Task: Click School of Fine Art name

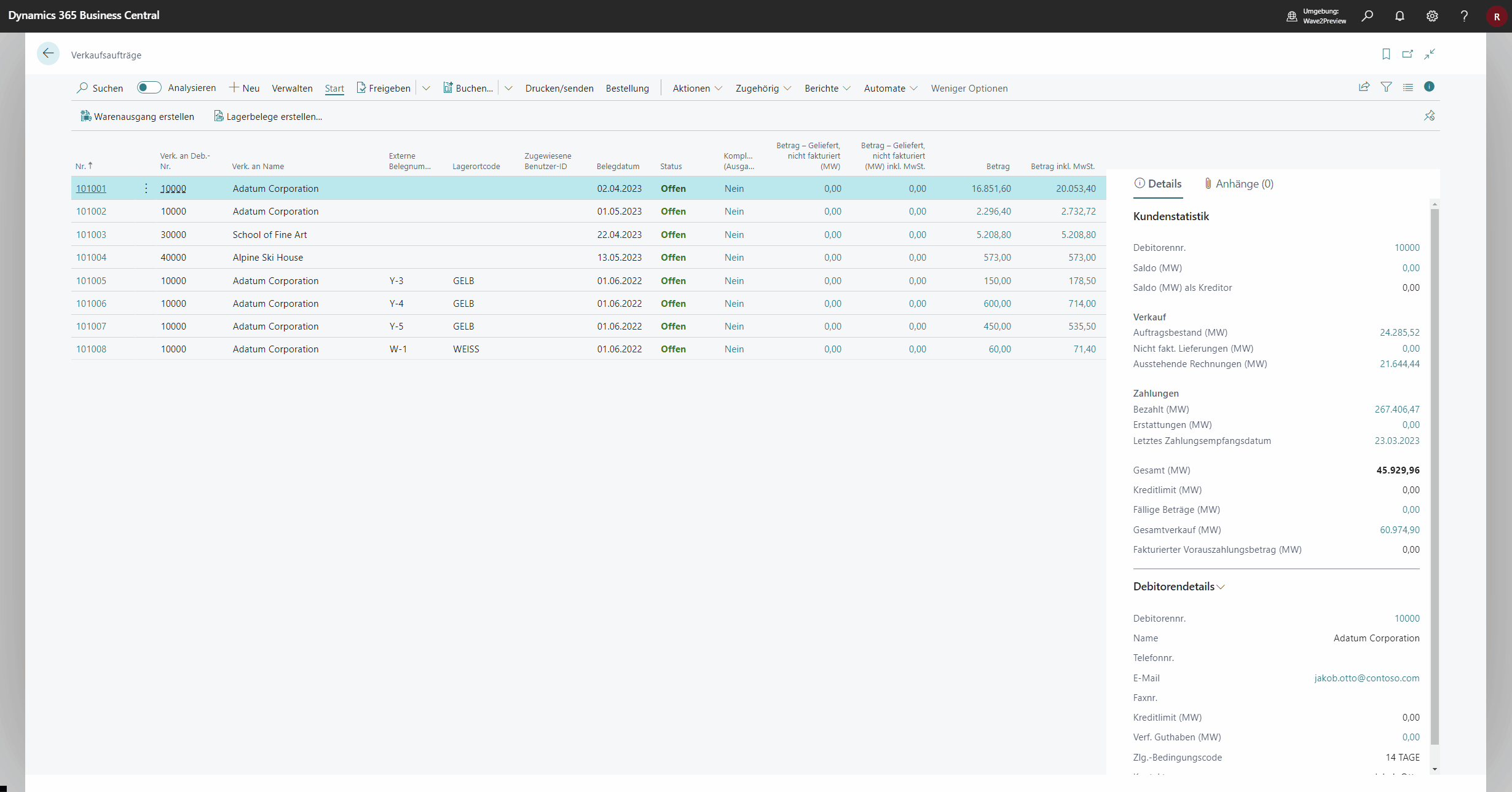Action: [x=269, y=234]
